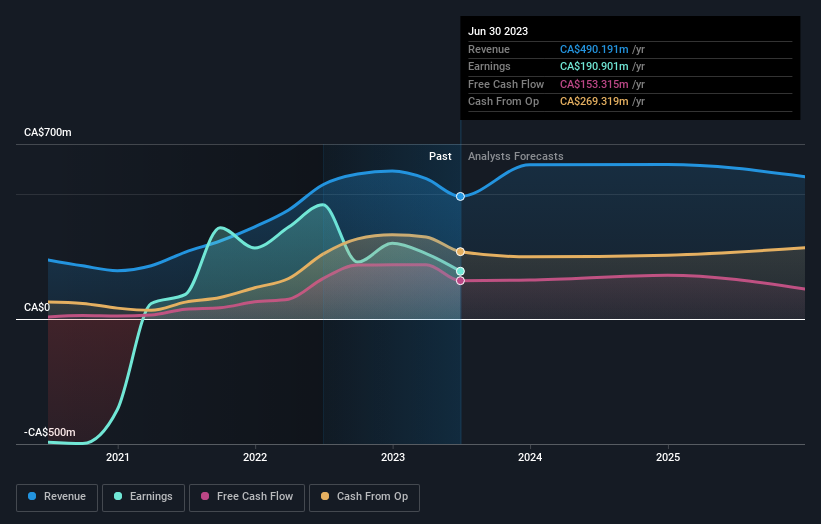The image size is (821, 524).
Task: Click the CA$190.901m earnings value
Action: coord(594,66)
